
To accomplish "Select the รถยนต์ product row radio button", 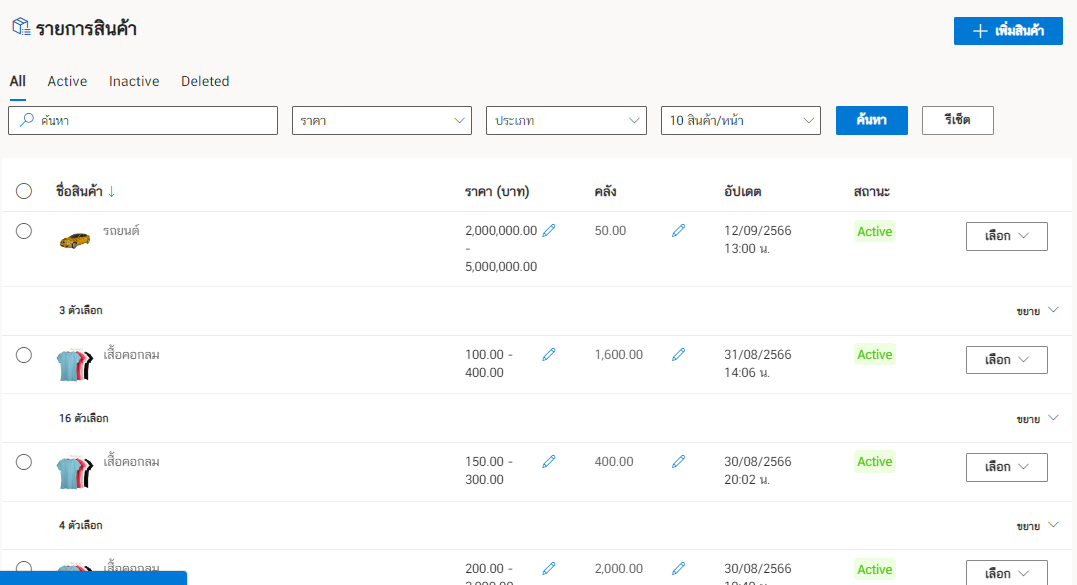I will click(x=24, y=231).
